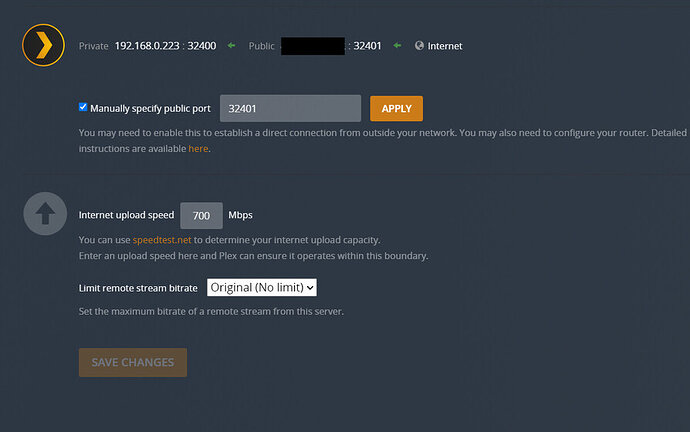Click the 'Private' label
690x432 pixels.
click(93, 46)
